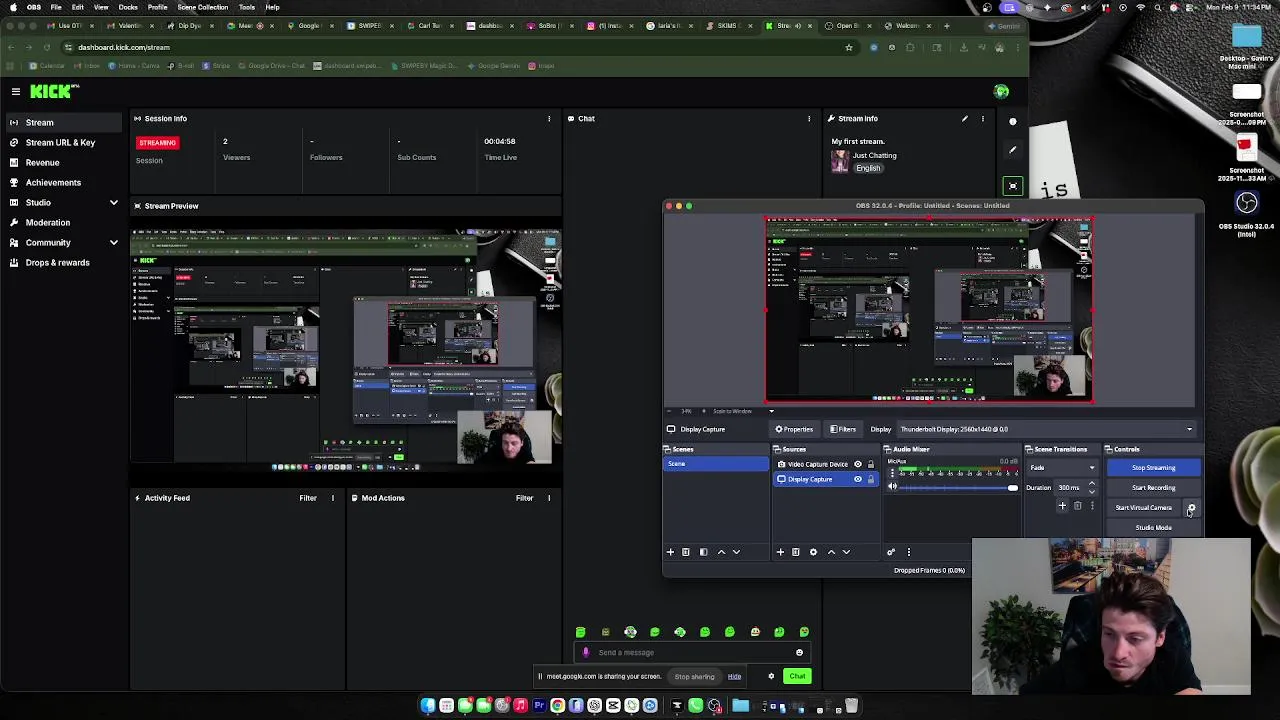The height and width of the screenshot is (720, 1280).
Task: Open the Thunderbolt Display dropdown in OBS
Action: coord(1047,429)
